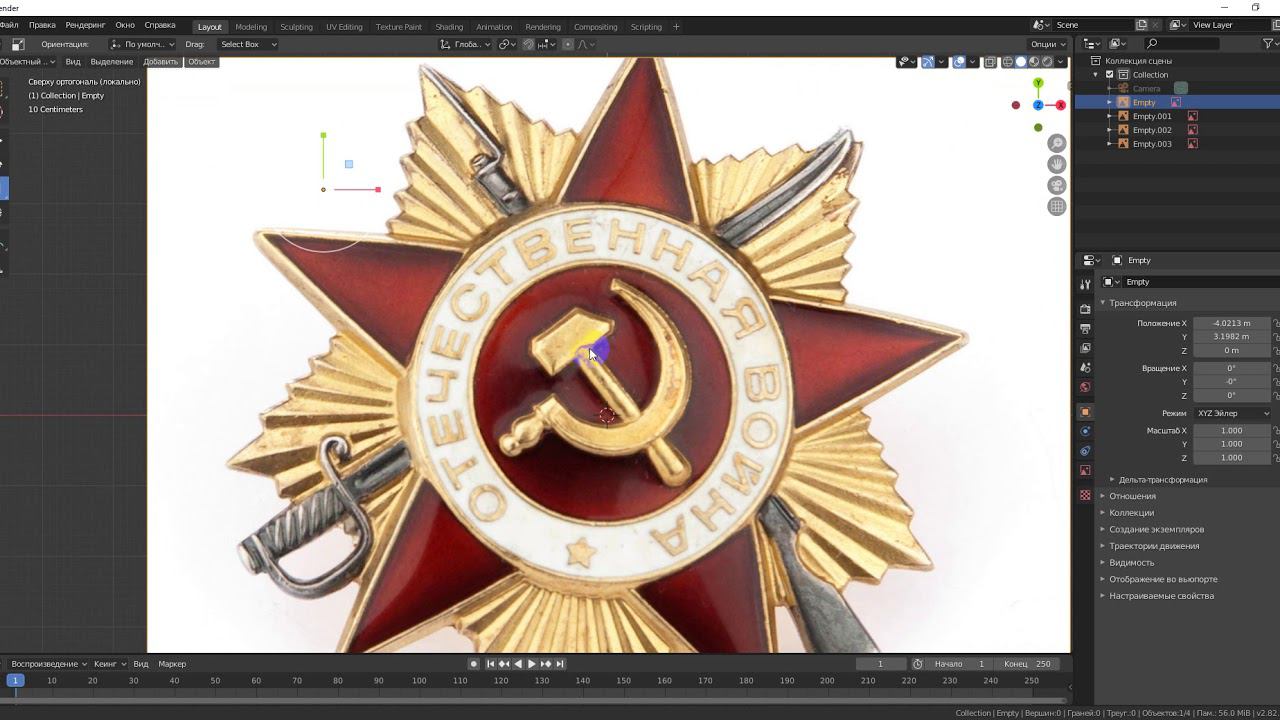1280x720 pixels.
Task: Open the World properties tab
Action: coord(1085,387)
